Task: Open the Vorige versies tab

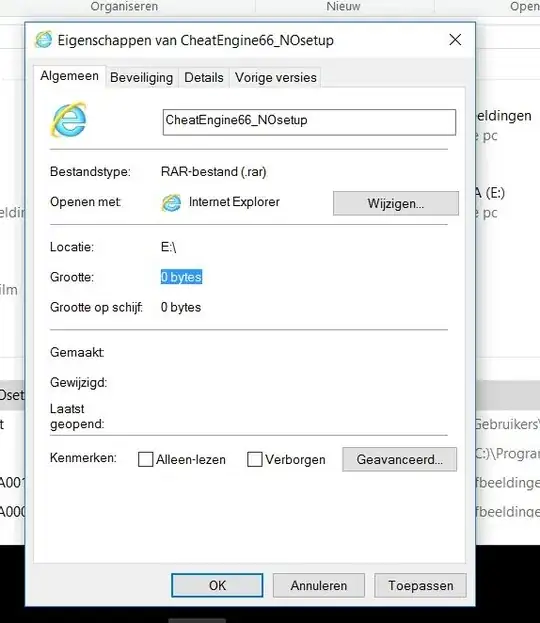Action: (276, 77)
